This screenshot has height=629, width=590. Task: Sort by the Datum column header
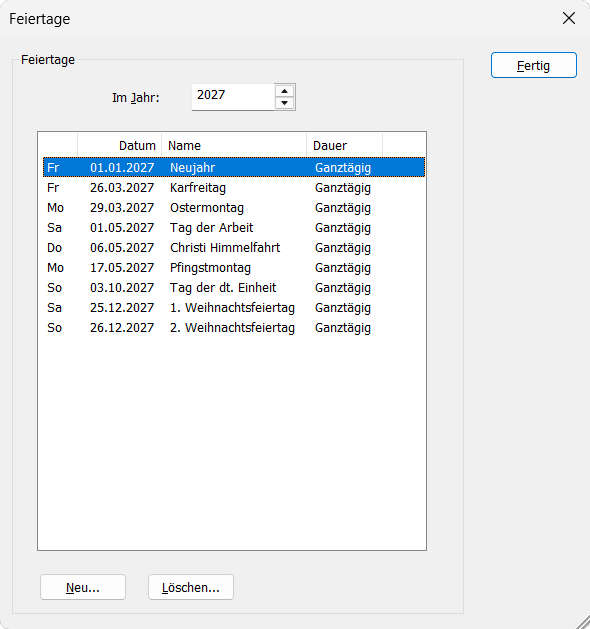coord(120,145)
